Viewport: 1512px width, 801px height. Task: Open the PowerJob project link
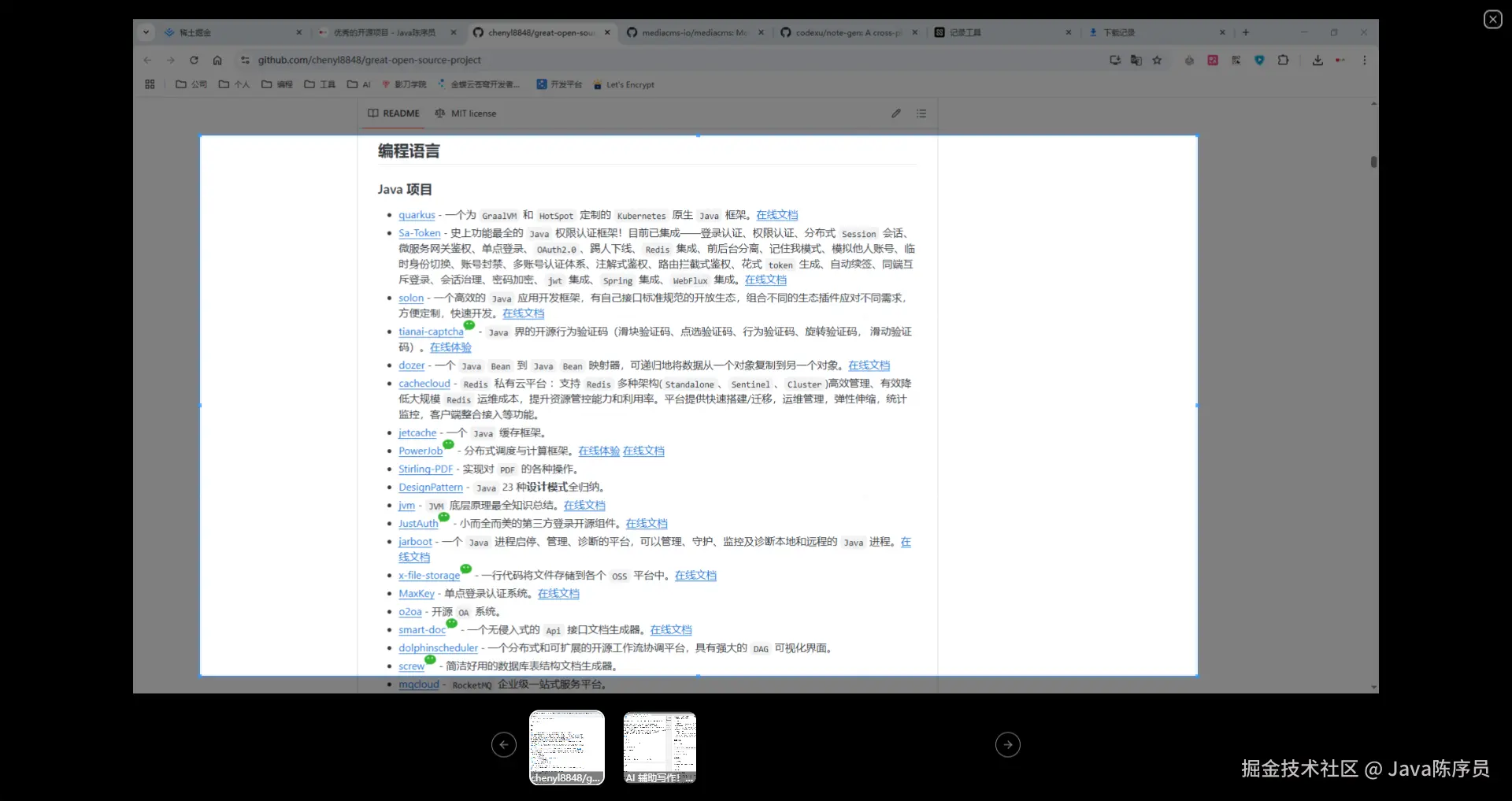point(421,451)
